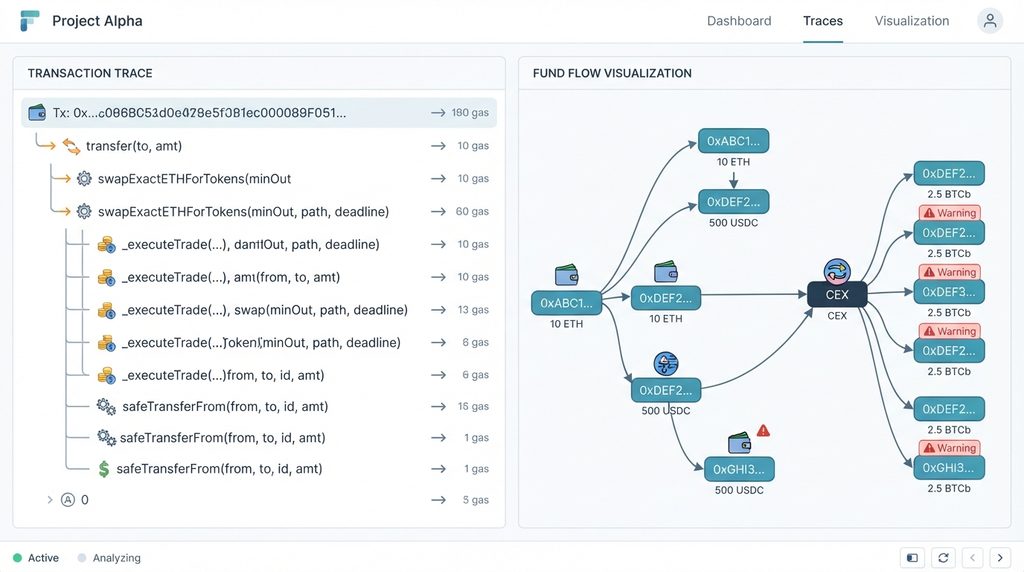This screenshot has width=1024, height=572.
Task: Click the 5 gas value
Action: coord(475,500)
